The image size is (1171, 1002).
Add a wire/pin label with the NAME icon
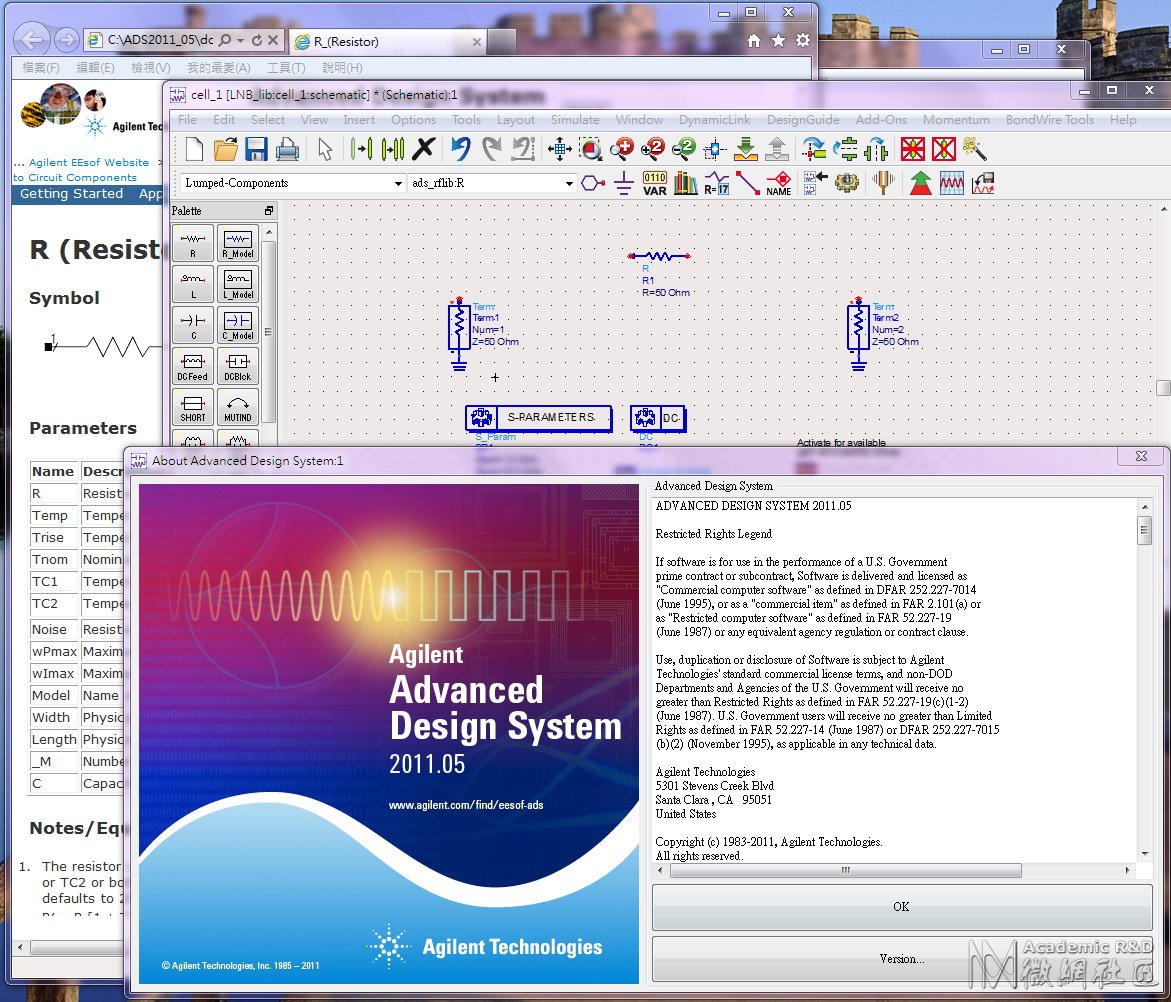click(x=779, y=183)
